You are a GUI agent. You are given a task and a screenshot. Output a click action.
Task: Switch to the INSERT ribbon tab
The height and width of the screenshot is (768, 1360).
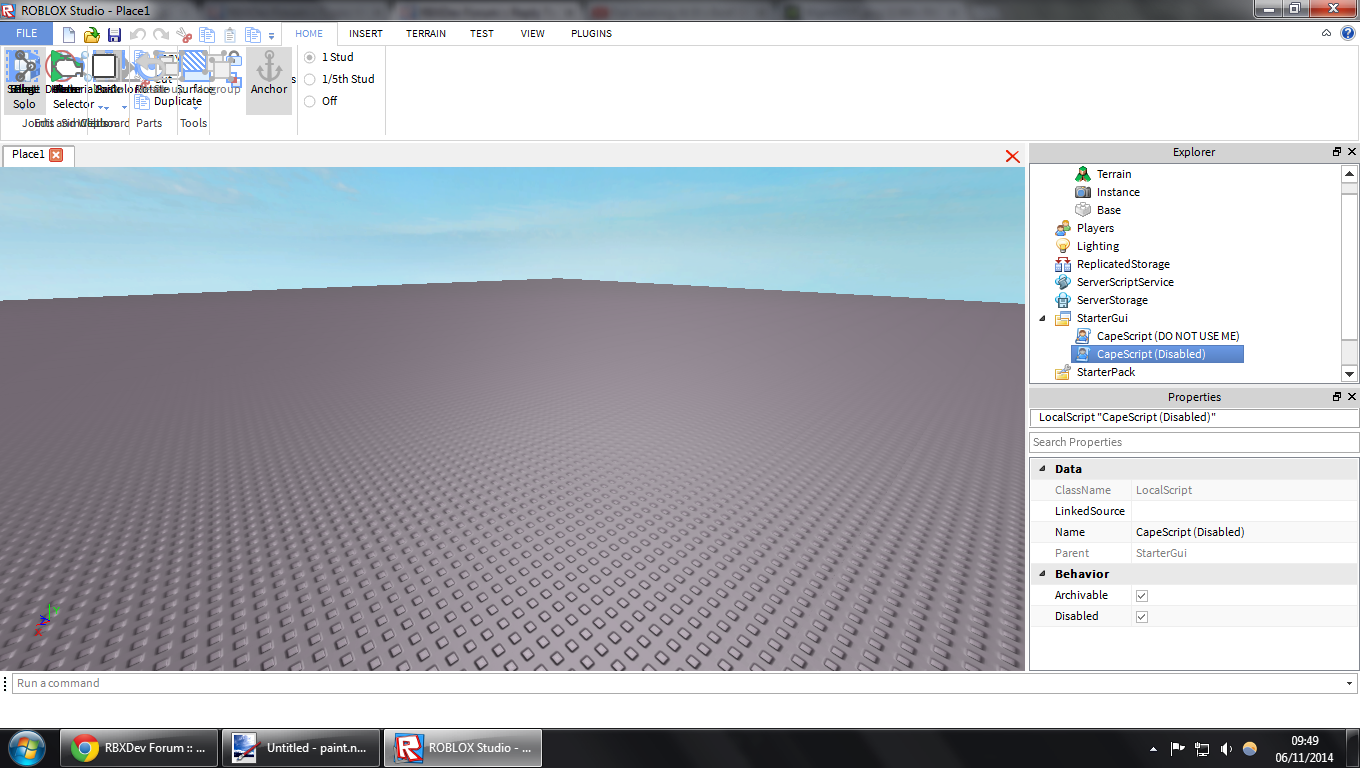(366, 34)
